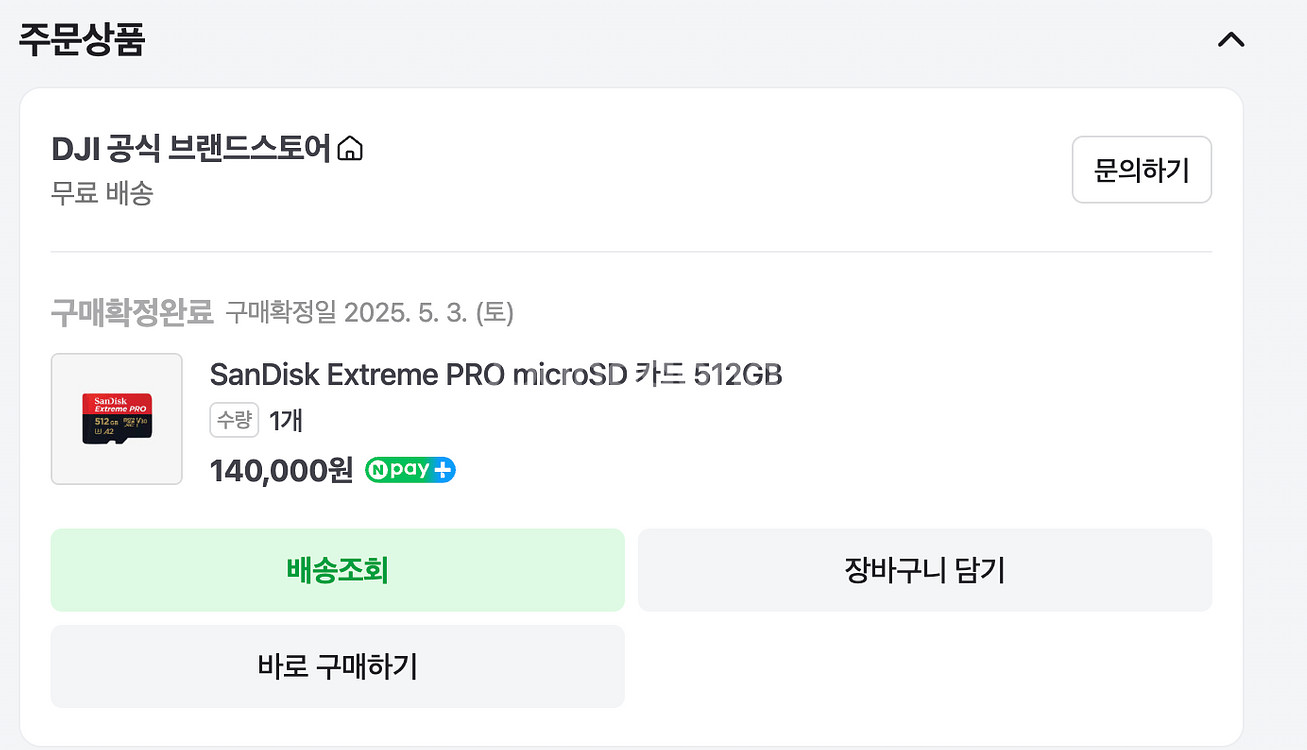
Task: Open store inquiry via 문의하기 button
Action: (x=1142, y=170)
